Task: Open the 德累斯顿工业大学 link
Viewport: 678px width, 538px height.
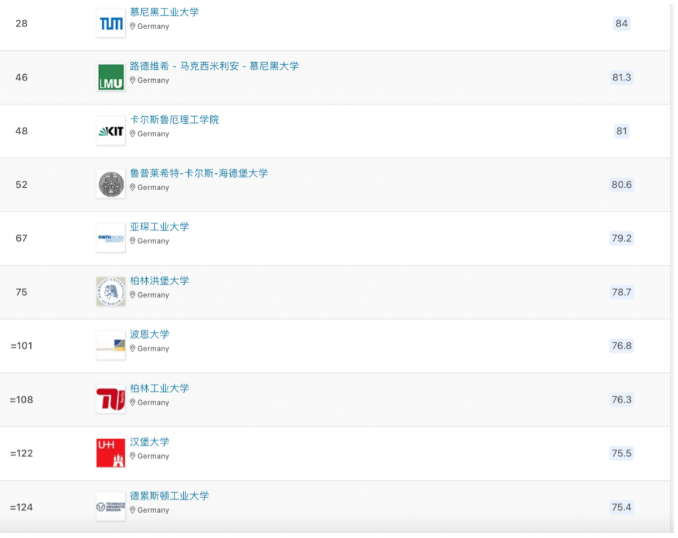Action: [170, 496]
